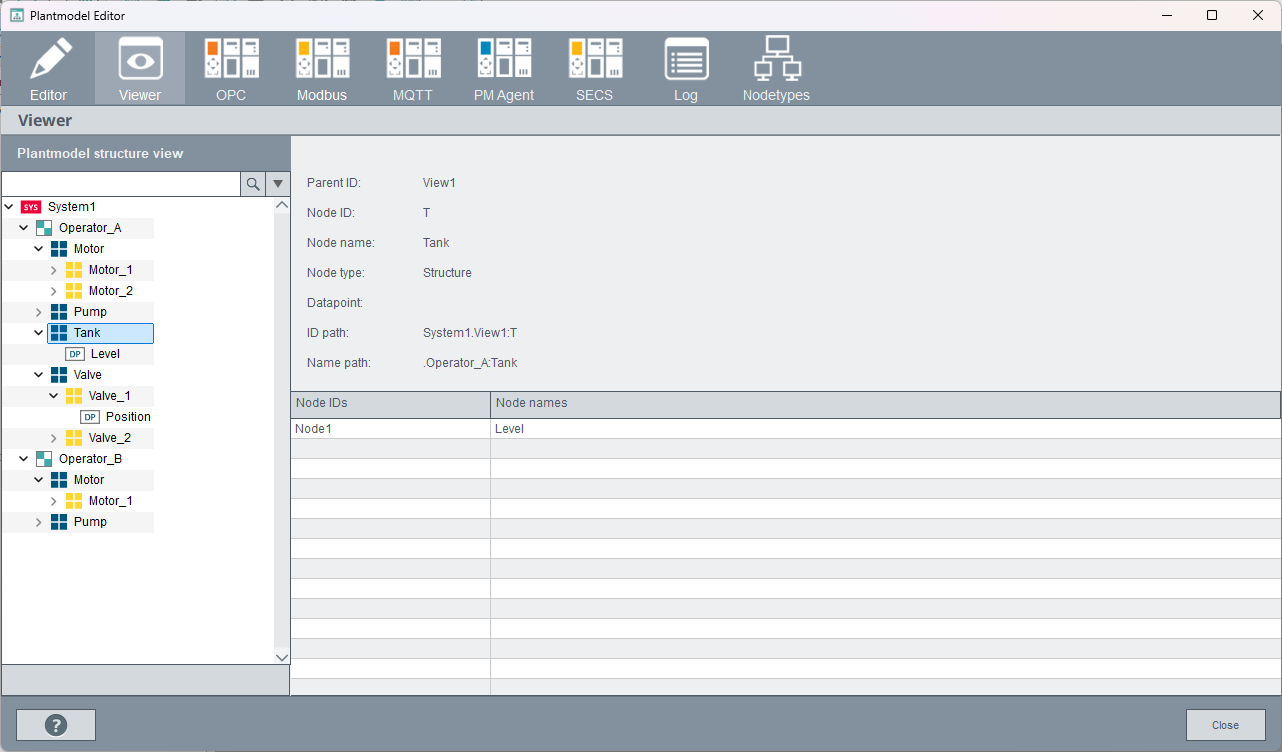Click the ID path value System1.View1:T
The height and width of the screenshot is (752, 1282).
coord(470,333)
